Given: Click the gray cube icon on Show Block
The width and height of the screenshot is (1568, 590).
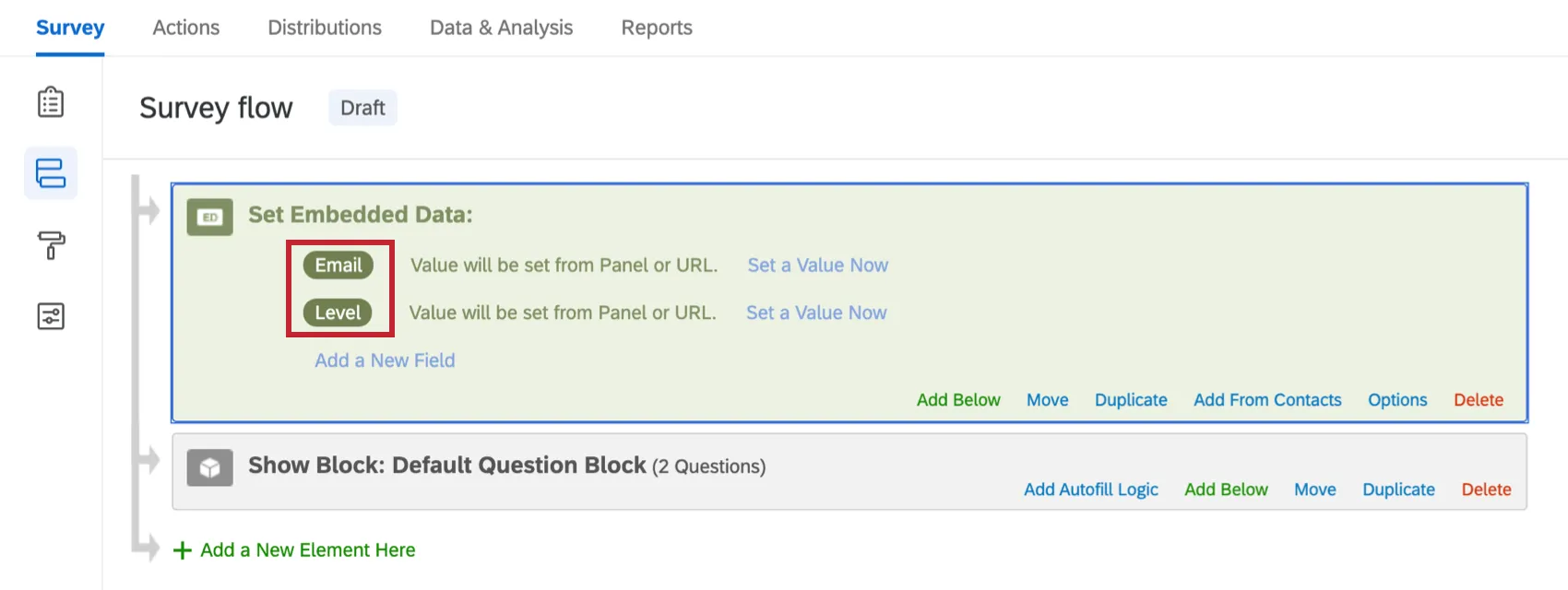Looking at the screenshot, I should coord(209,467).
